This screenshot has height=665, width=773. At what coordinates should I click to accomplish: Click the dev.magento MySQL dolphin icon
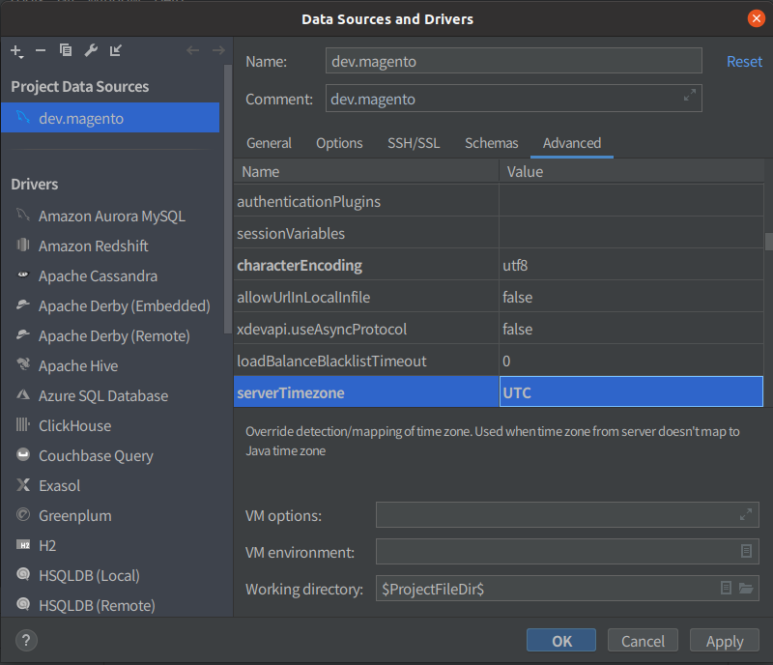point(23,117)
